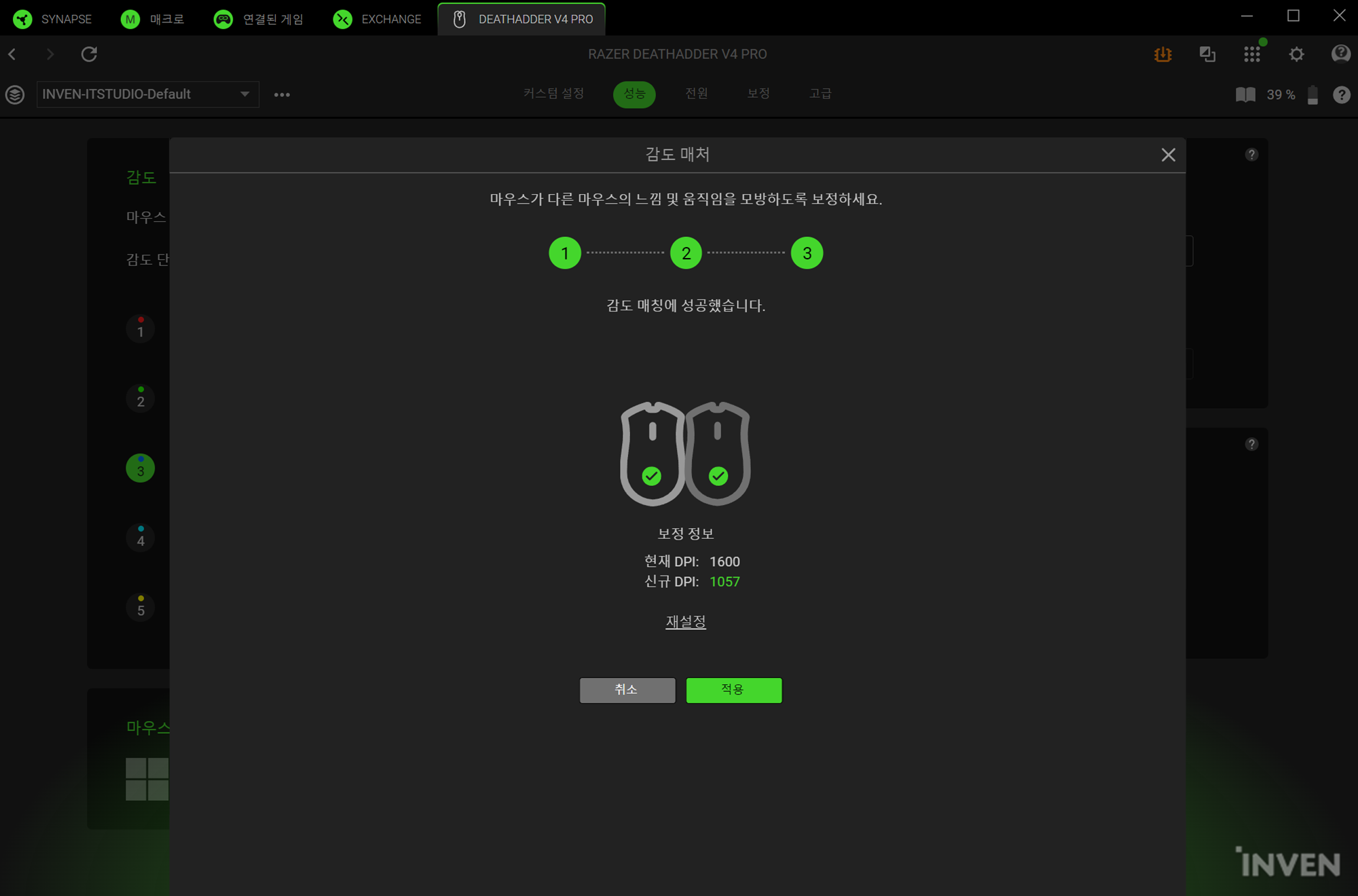Click the current DPI value 1600
1358x896 pixels.
click(x=724, y=561)
